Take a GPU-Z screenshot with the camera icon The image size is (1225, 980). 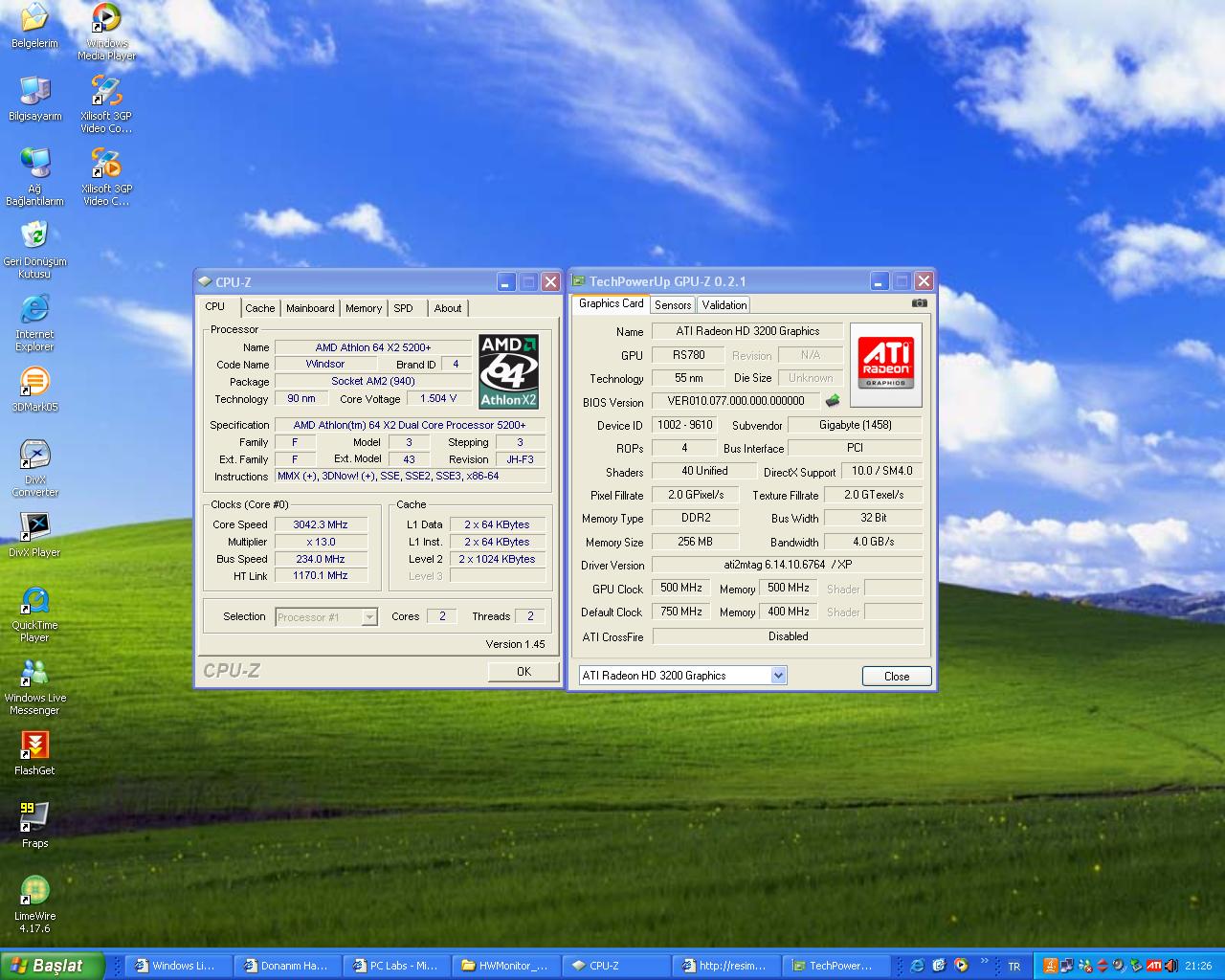919,303
